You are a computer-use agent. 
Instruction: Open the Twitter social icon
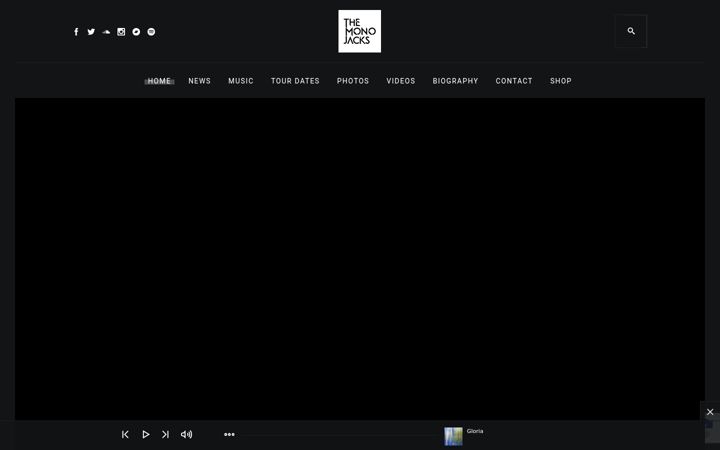point(91,32)
